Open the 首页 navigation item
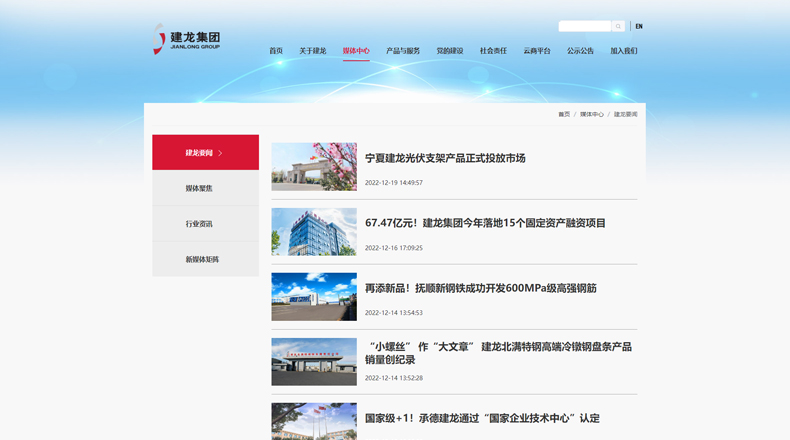790x440 pixels. click(276, 51)
